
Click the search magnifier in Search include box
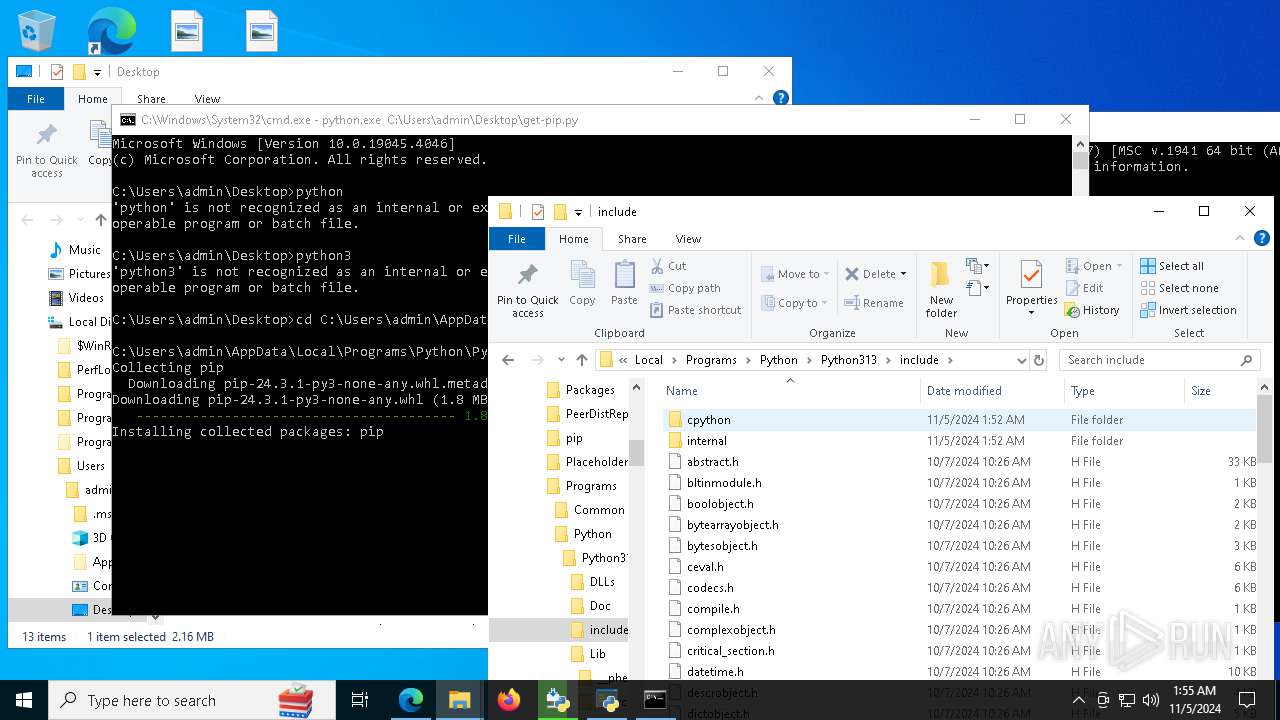1246,360
